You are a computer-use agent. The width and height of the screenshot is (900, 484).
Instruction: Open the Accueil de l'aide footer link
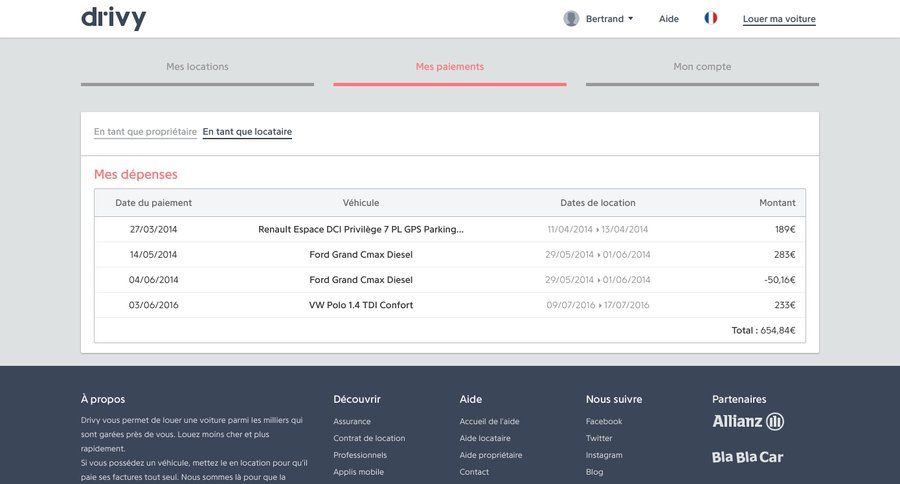[x=489, y=421]
